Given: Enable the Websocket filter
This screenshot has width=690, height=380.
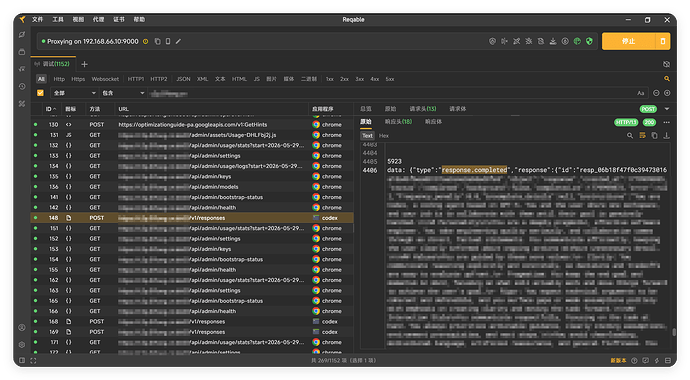Looking at the screenshot, I should click(x=105, y=79).
